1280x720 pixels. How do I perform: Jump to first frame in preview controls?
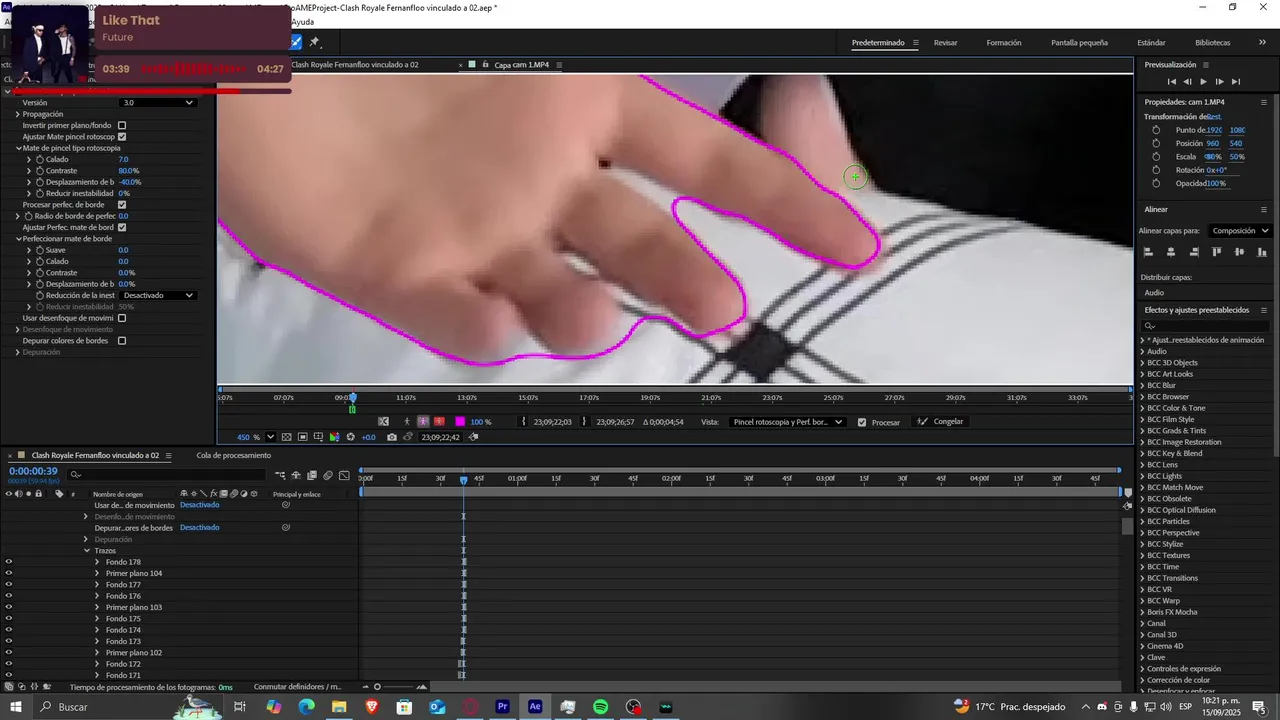[x=1172, y=81]
